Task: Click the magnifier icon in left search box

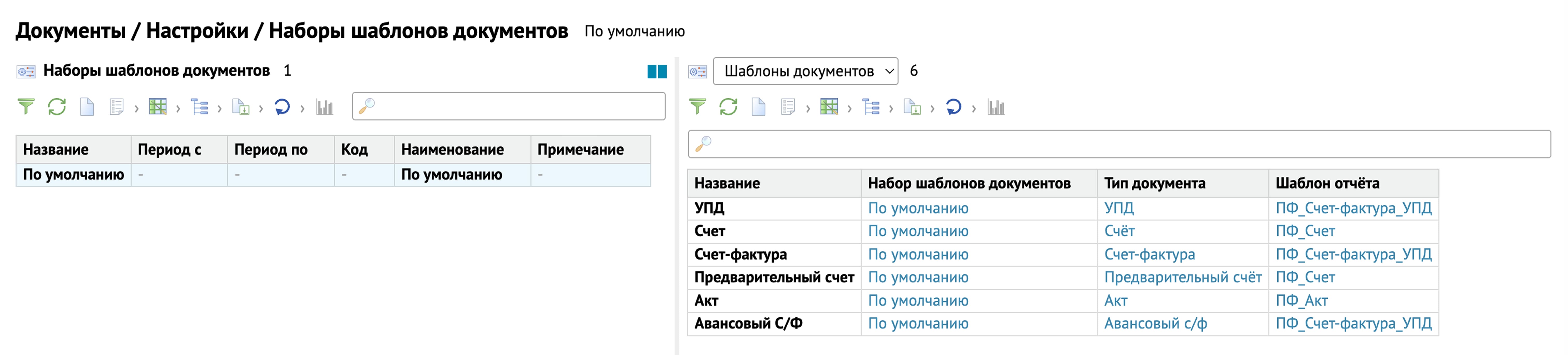Action: click(x=367, y=107)
